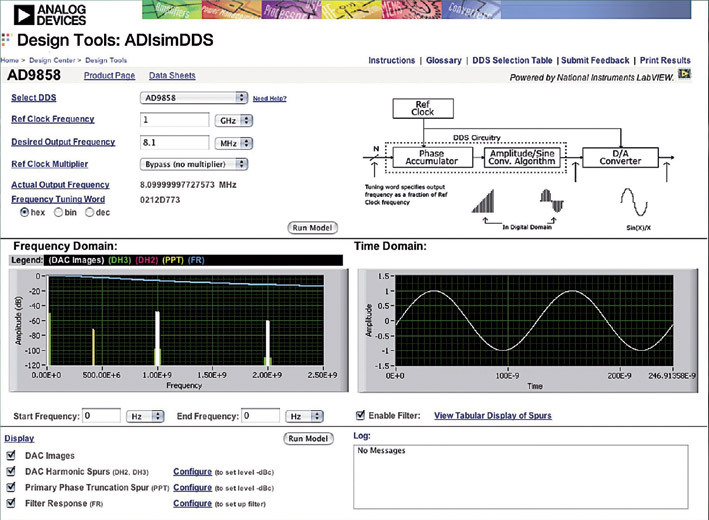
Task: Click the Amplitude/Sine Conv. Algorithm block
Action: pyautogui.click(x=522, y=157)
